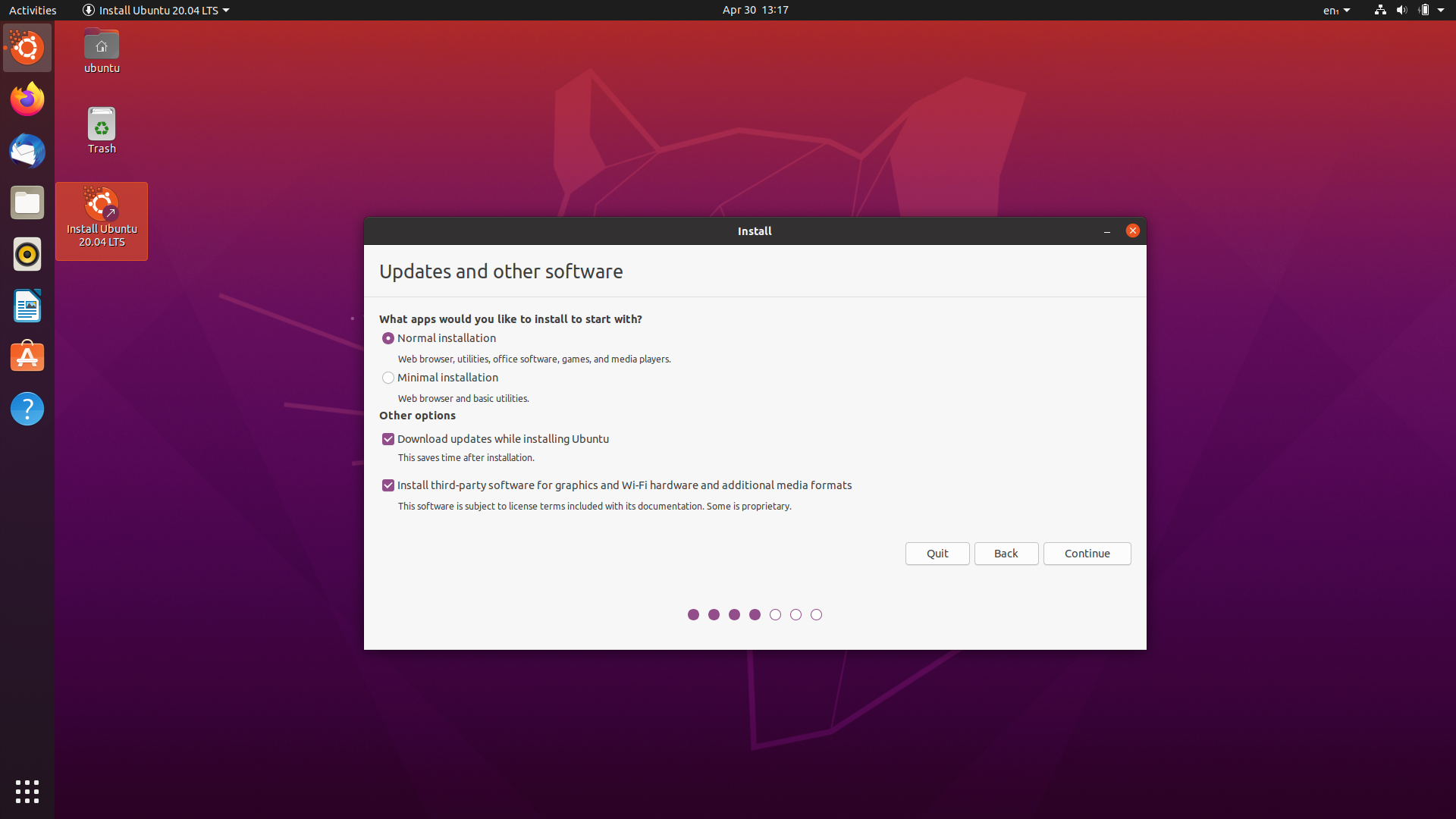This screenshot has height=819, width=1456.
Task: Open the Files manager in dock
Action: pyautogui.click(x=27, y=202)
